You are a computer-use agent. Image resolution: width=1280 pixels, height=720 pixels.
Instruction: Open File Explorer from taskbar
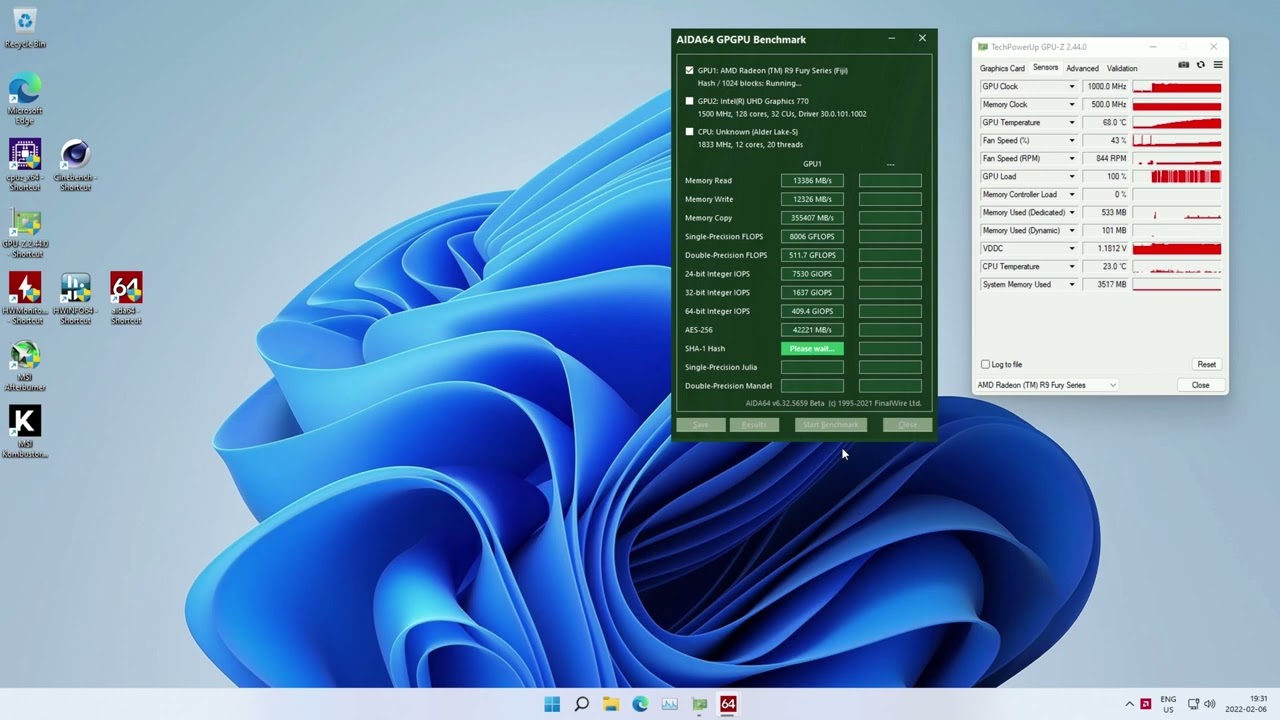[611, 704]
